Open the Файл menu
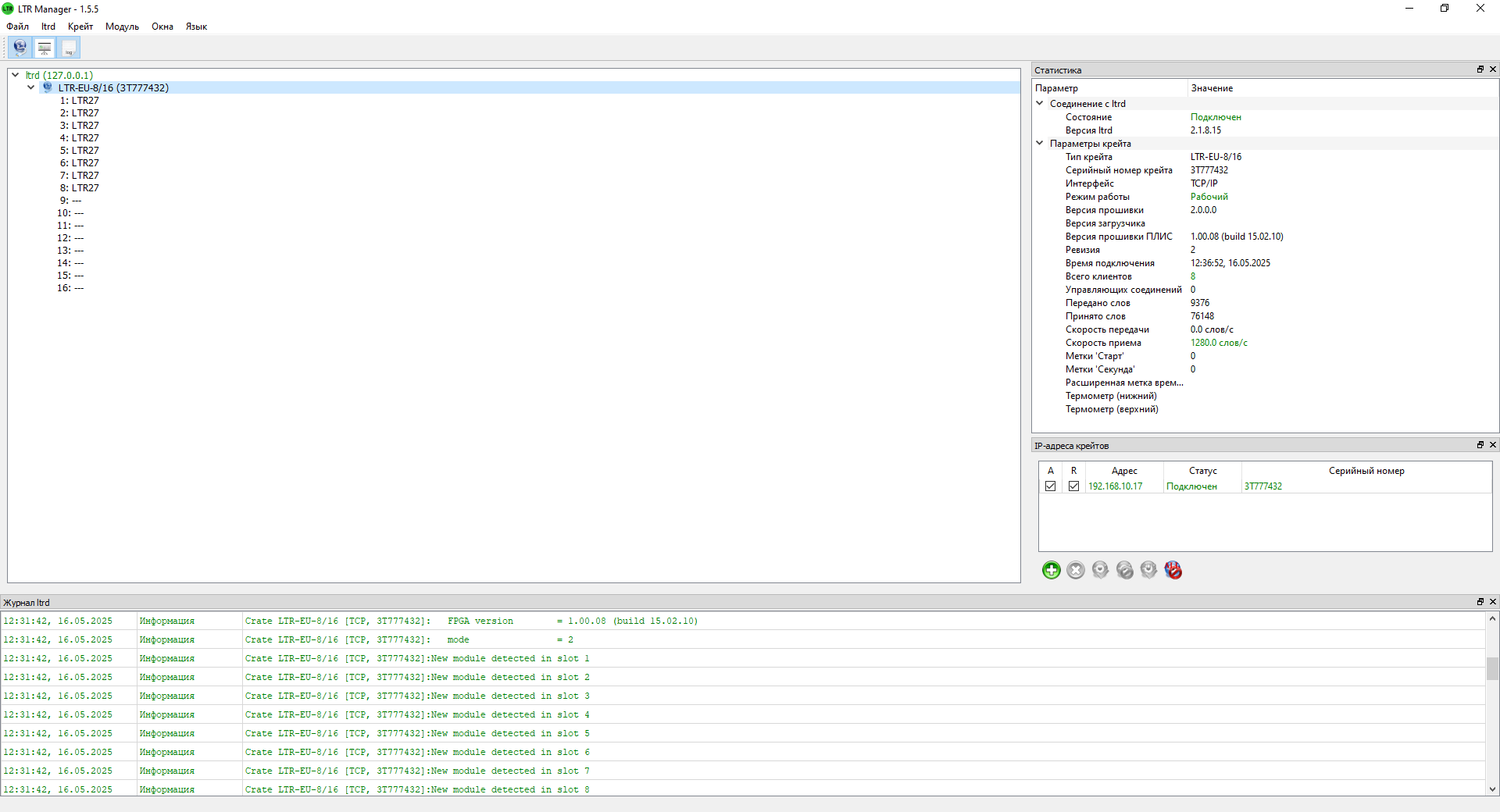1500x812 pixels. pos(17,27)
